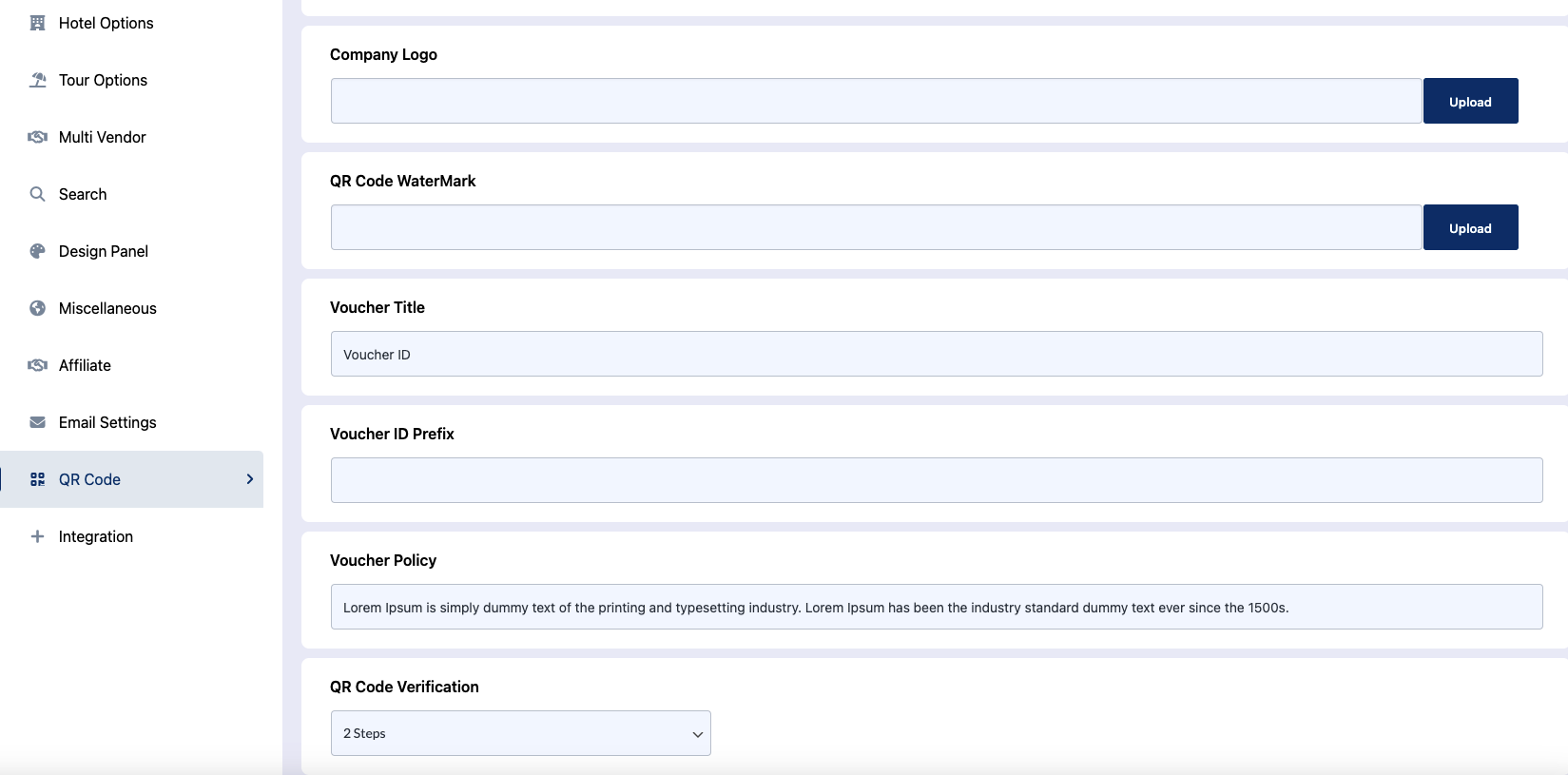Image resolution: width=1568 pixels, height=775 pixels.
Task: Click the Integration plus icon
Action: coord(37,536)
